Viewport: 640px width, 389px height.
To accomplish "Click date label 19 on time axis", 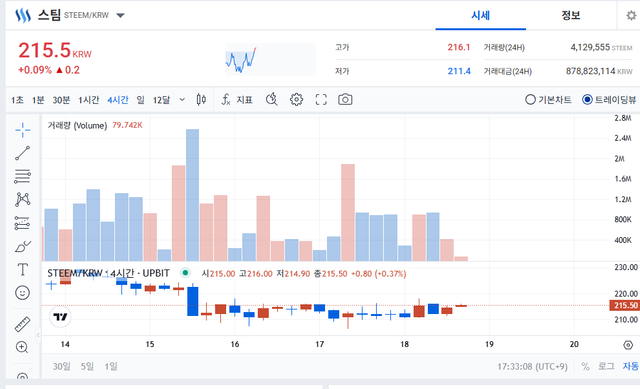I will point(489,344).
